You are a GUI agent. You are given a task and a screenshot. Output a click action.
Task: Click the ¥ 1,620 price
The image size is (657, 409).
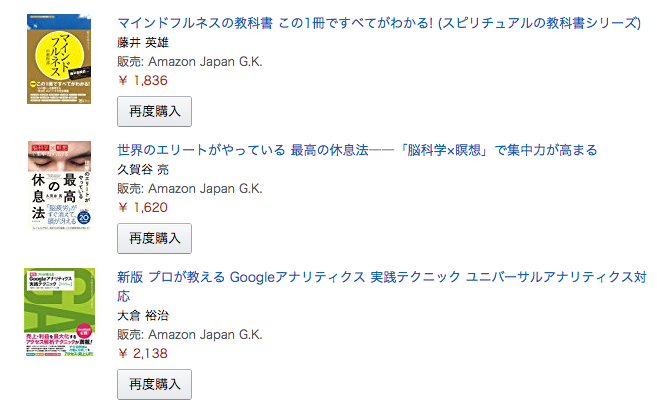click(143, 207)
